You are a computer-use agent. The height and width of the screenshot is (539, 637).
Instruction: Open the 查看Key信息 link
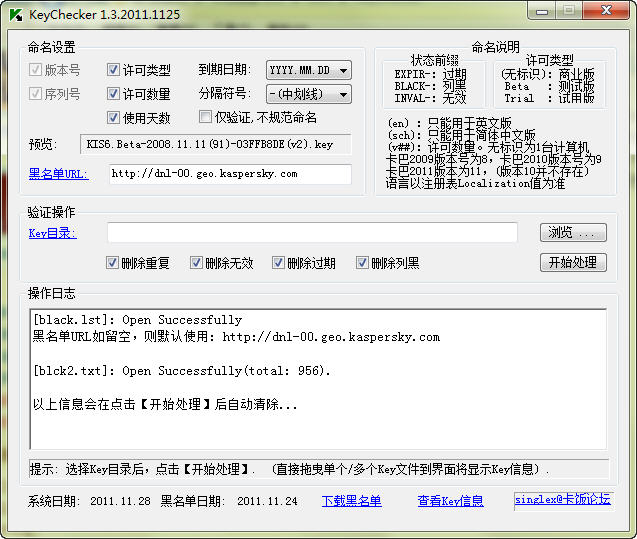pyautogui.click(x=451, y=501)
